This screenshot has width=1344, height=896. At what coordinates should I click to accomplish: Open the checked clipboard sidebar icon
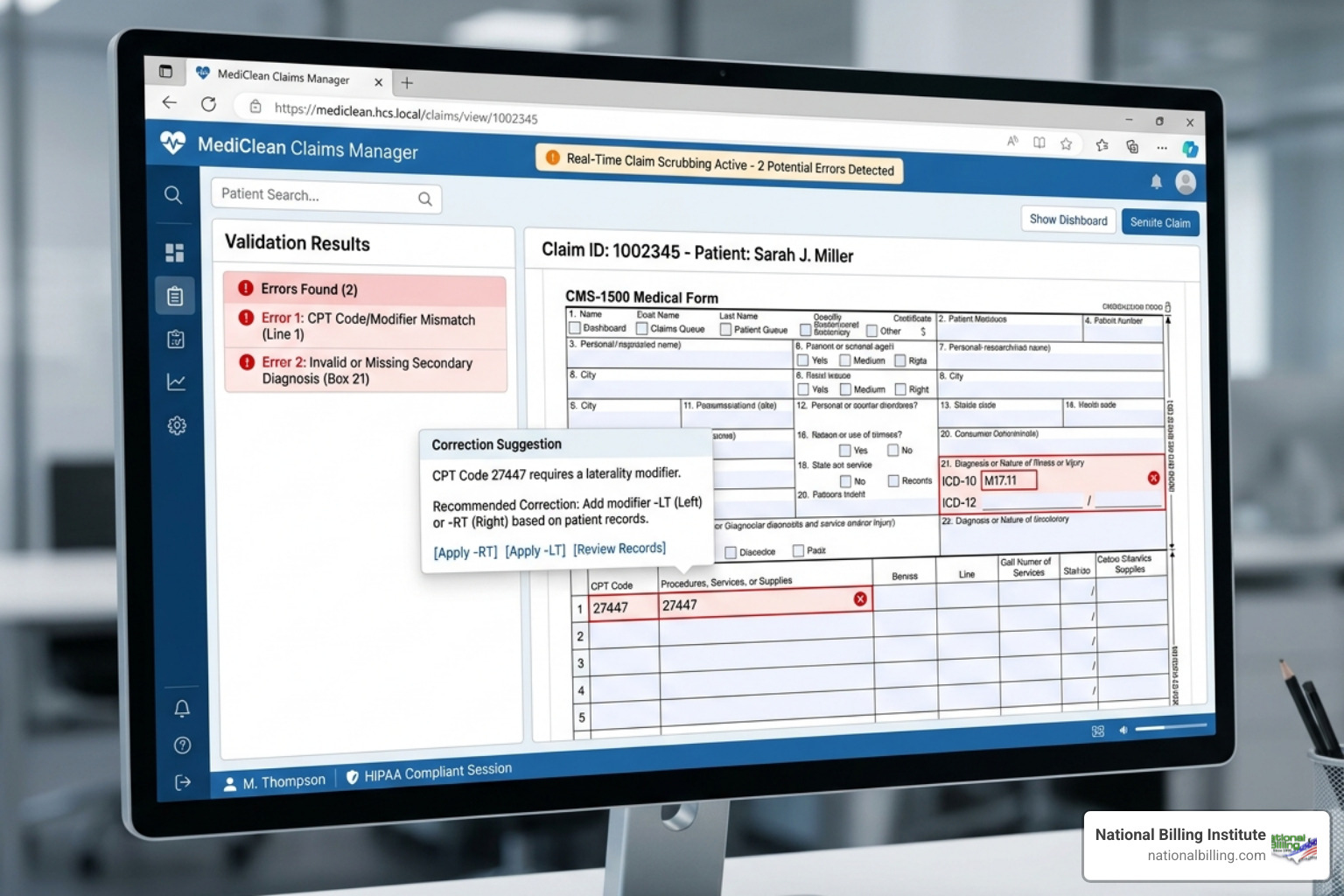pyautogui.click(x=176, y=339)
